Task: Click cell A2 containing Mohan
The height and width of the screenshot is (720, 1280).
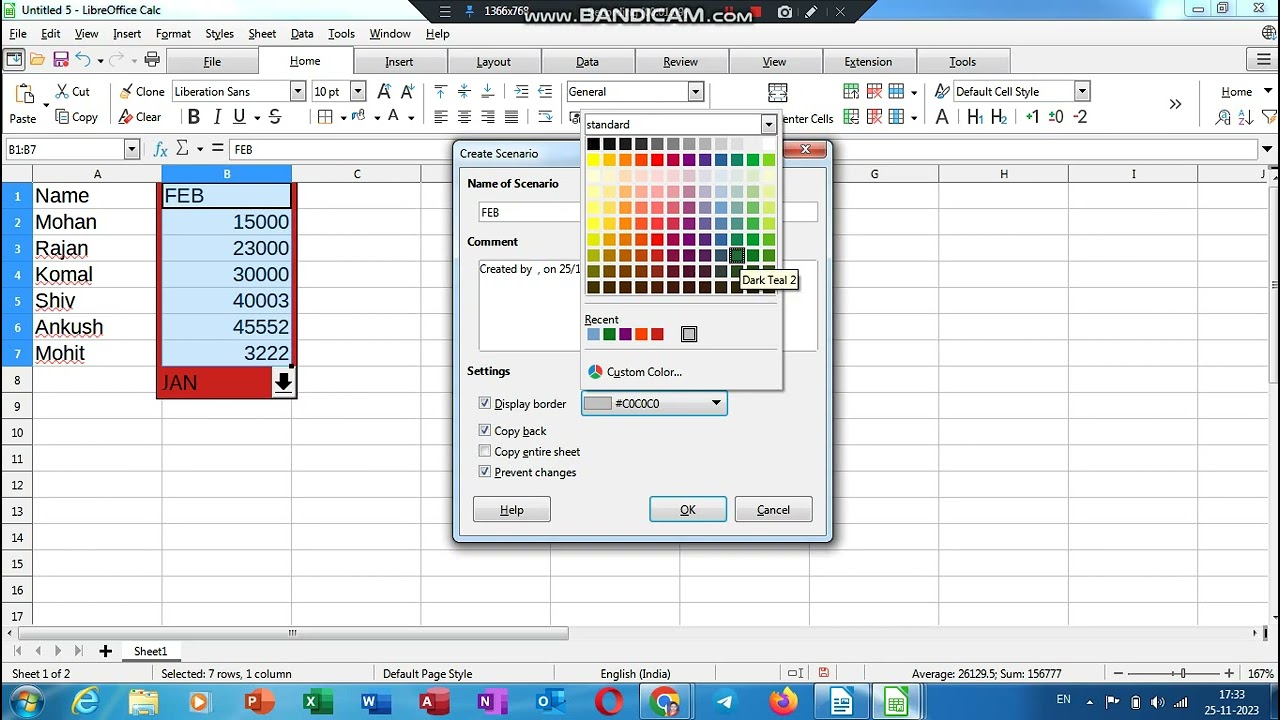Action: [97, 222]
